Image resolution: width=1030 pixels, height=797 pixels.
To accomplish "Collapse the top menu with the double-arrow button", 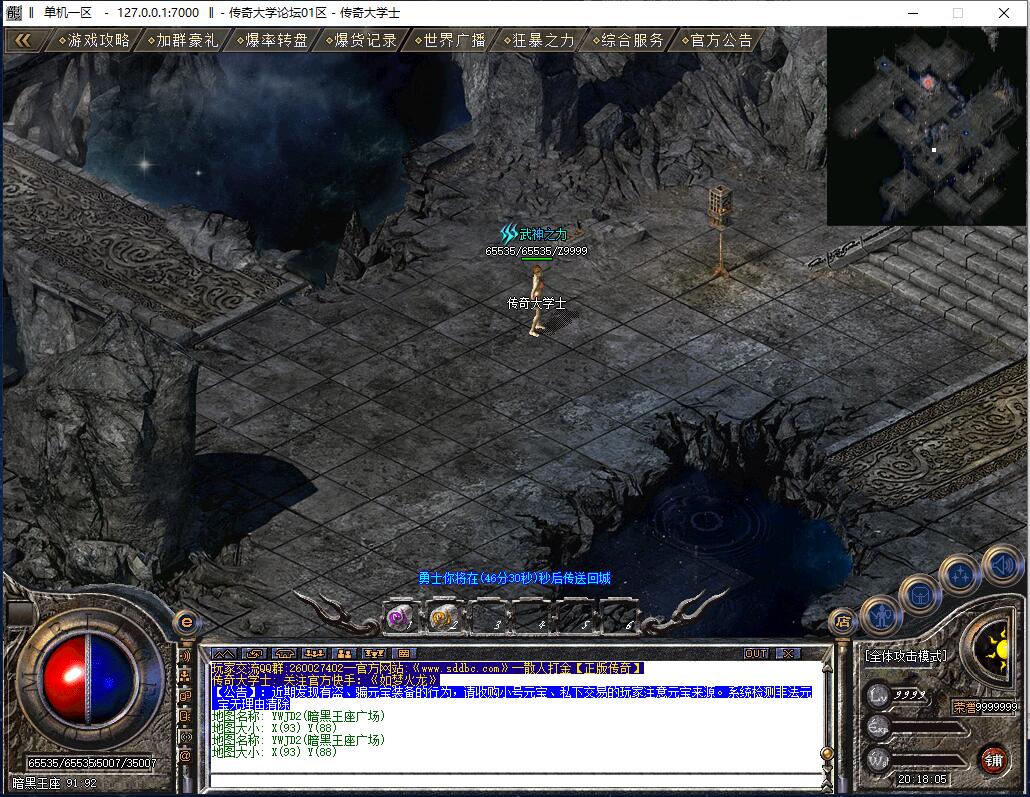I will pos(22,41).
